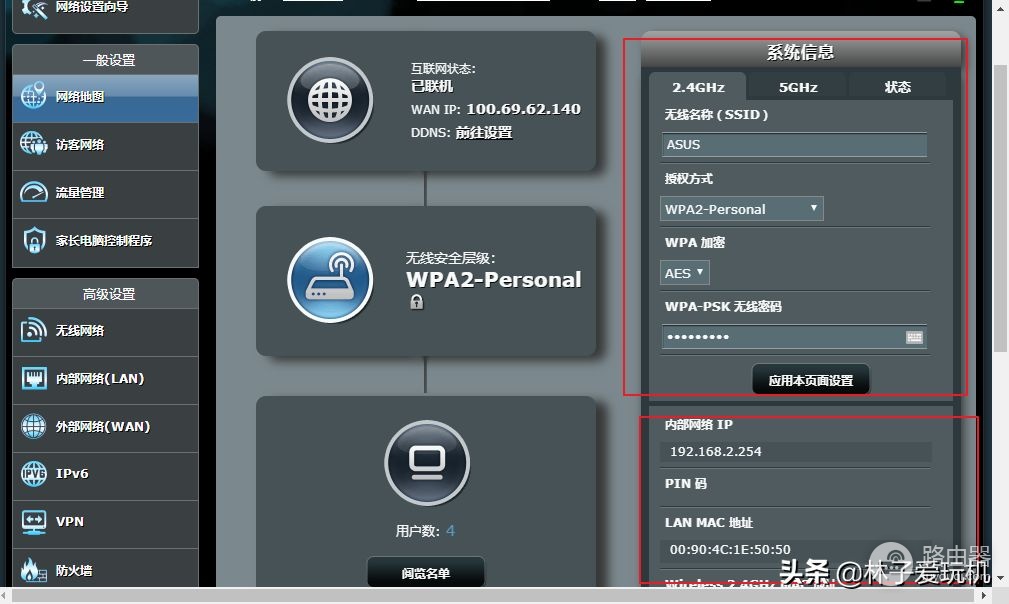Open the Network Setup Wizard (网络设置向导) icon

coord(33,9)
